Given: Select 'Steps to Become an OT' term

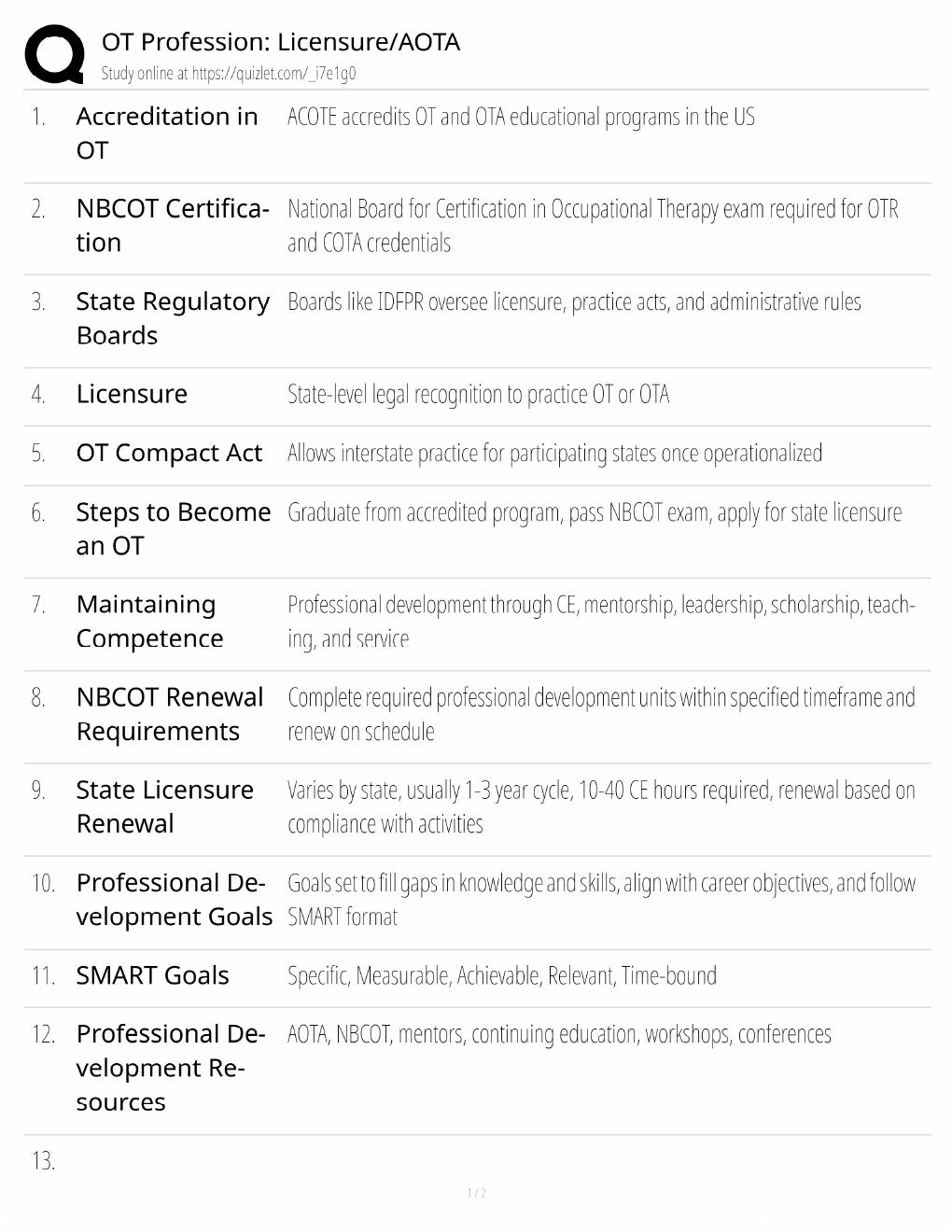Looking at the screenshot, I should click(174, 528).
